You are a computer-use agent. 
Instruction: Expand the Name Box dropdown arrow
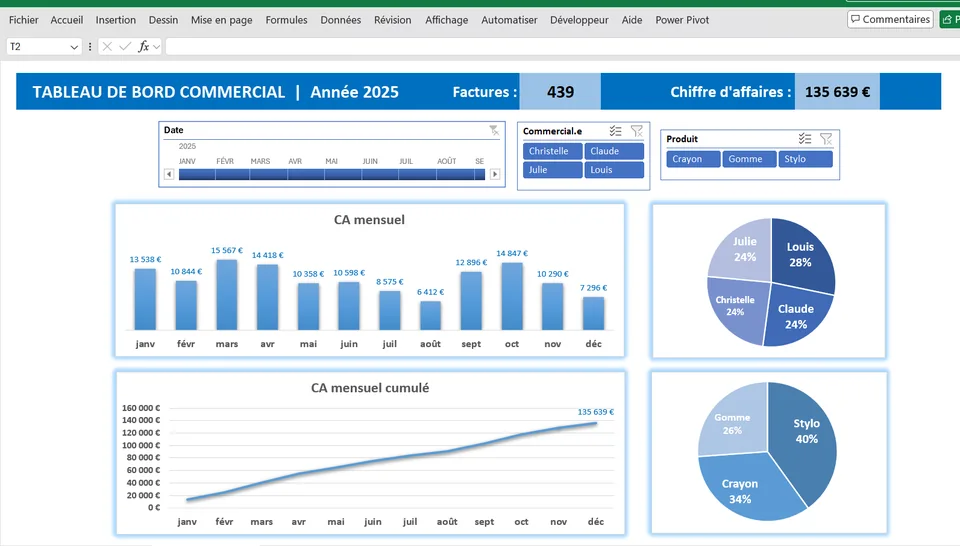tap(74, 47)
